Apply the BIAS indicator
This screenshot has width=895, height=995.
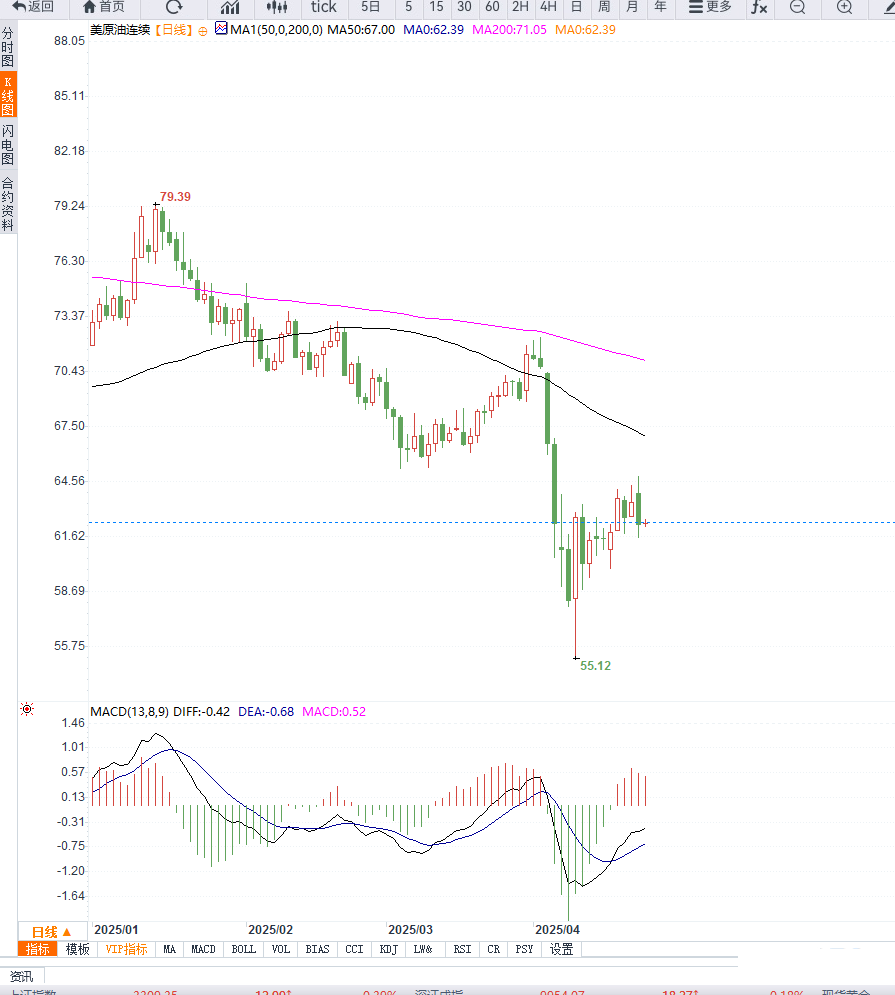(317, 949)
